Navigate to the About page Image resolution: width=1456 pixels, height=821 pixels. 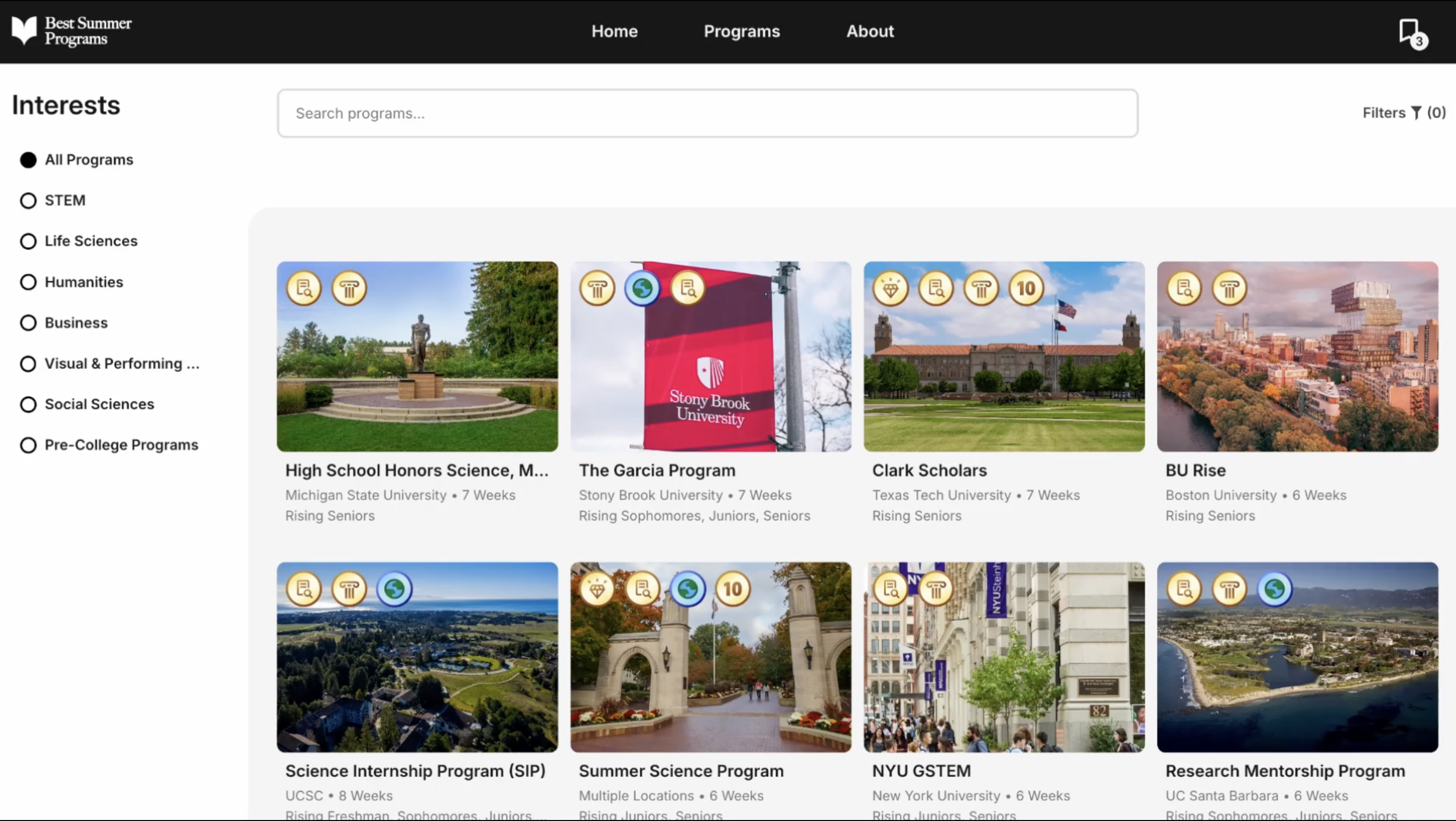point(870,31)
